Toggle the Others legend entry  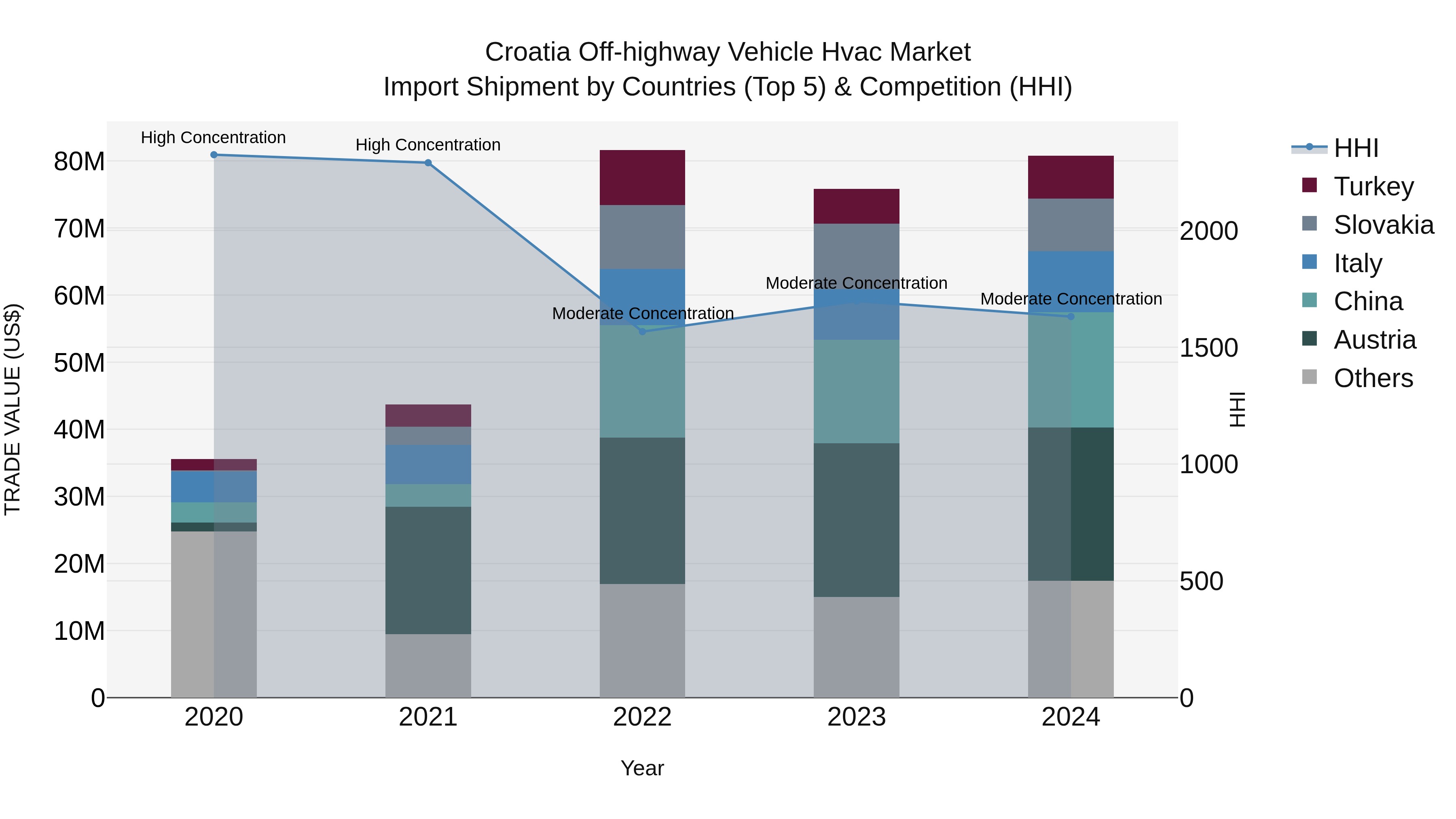[1357, 378]
